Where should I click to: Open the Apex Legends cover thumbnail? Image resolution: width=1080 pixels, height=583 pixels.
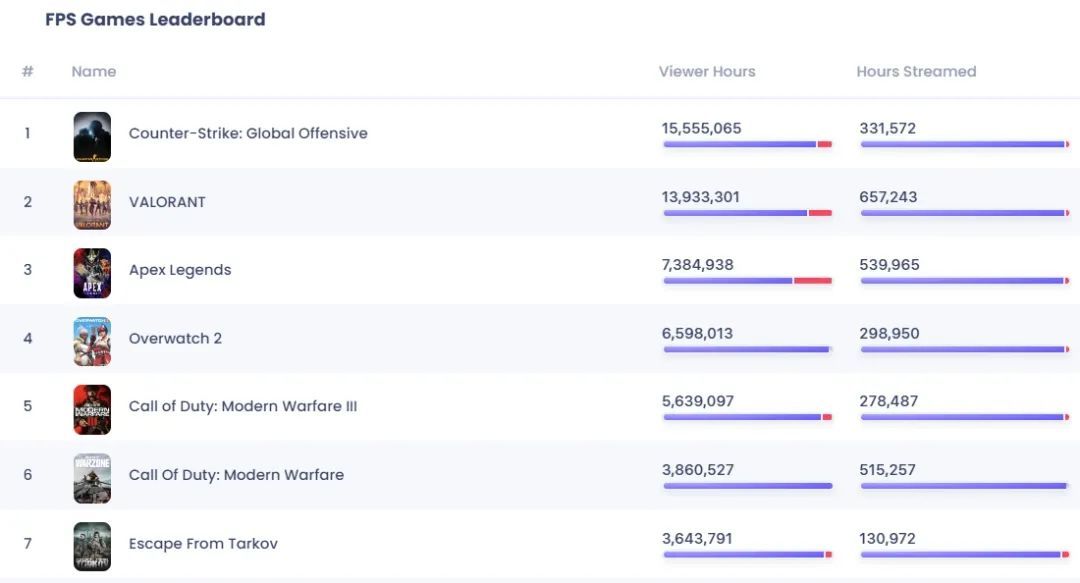coord(92,273)
